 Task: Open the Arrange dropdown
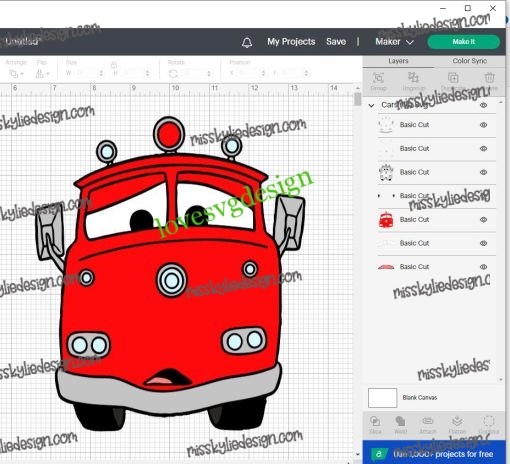click(x=16, y=74)
